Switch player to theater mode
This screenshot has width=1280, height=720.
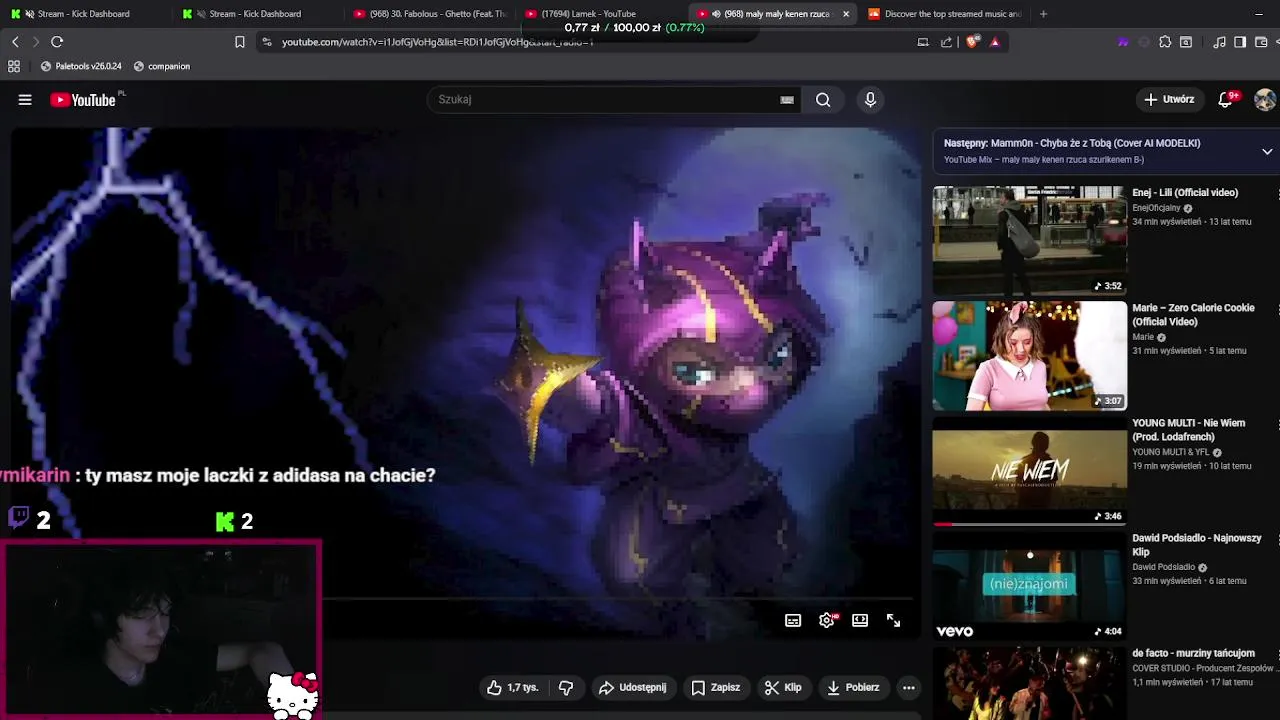click(860, 621)
